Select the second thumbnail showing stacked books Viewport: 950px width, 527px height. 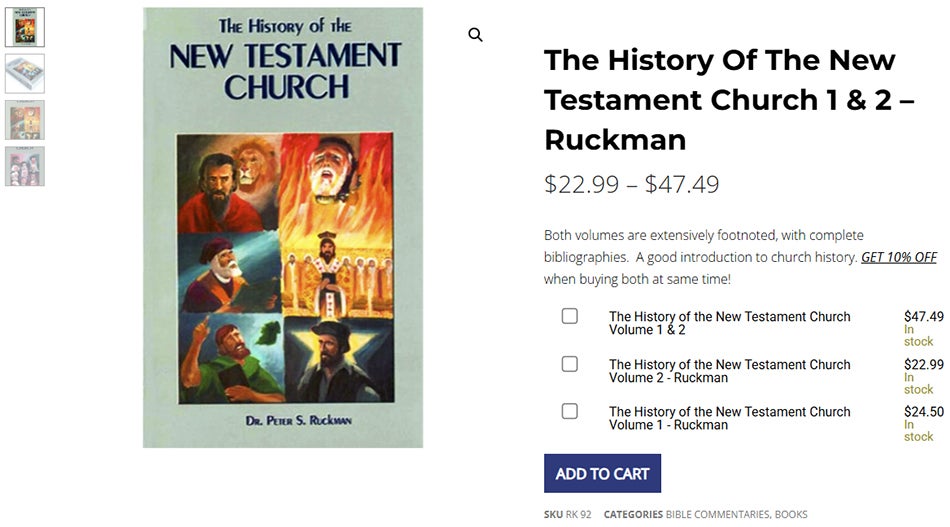pyautogui.click(x=25, y=73)
